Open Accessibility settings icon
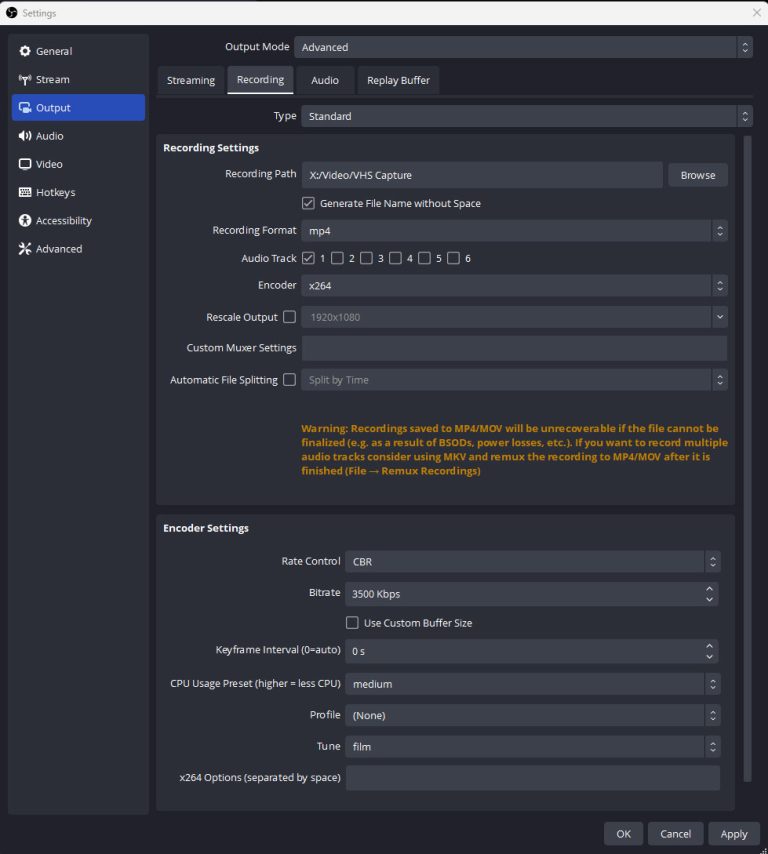This screenshot has width=768, height=854. pos(26,220)
